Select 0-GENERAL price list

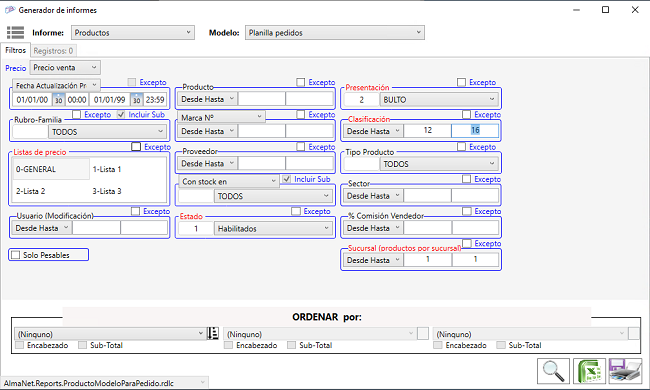click(51, 169)
